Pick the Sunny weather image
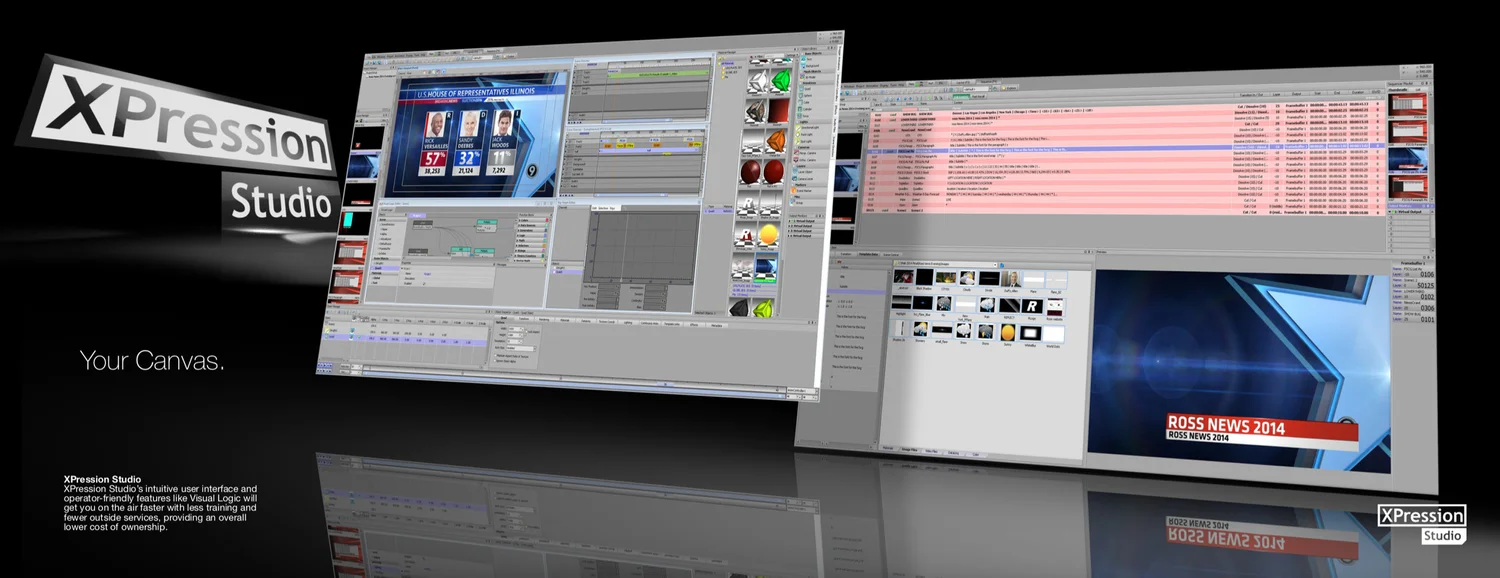 (1007, 332)
